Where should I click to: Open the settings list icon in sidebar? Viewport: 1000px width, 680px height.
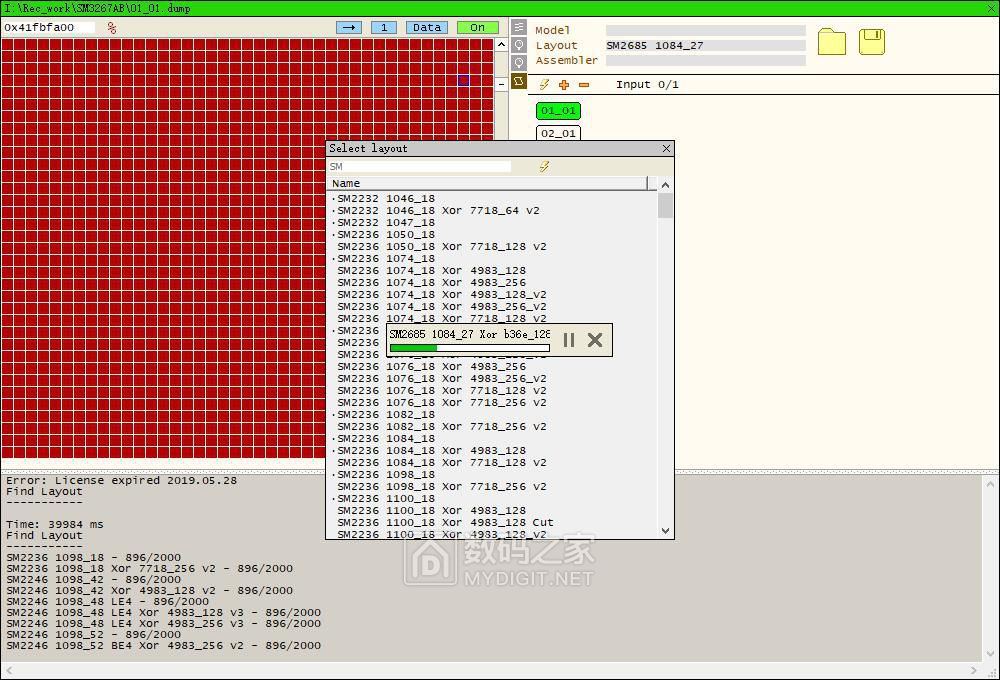pyautogui.click(x=519, y=27)
